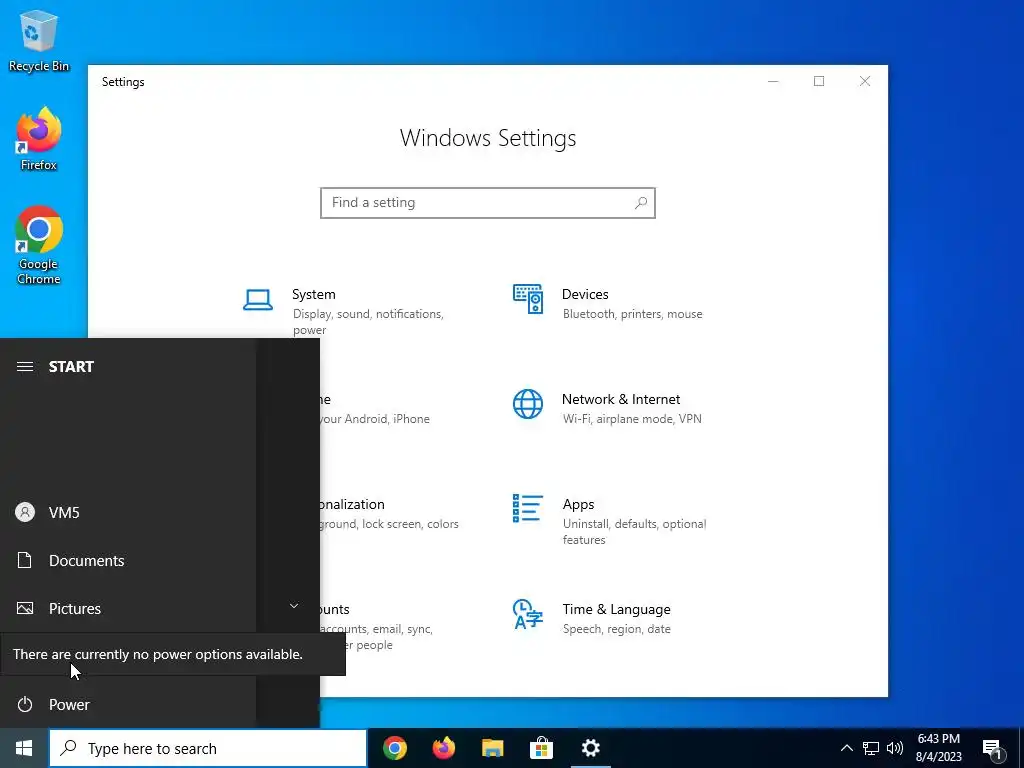This screenshot has width=1024, height=768.
Task: Click 'Bluetooth, printers, mouse' description text
Action: (x=632, y=314)
